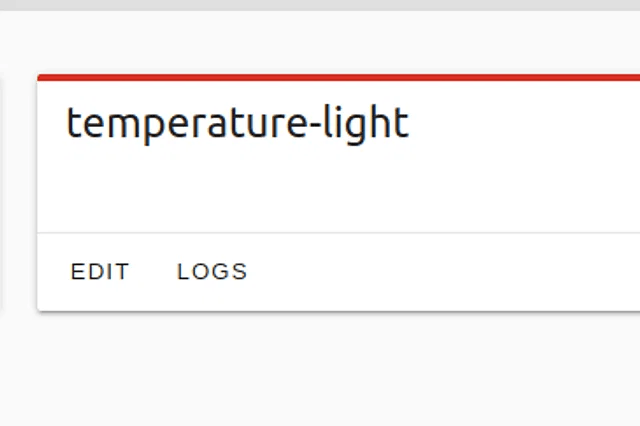Show logs using the LOGS text button
Screen dimensions: 640x426
click(212, 271)
